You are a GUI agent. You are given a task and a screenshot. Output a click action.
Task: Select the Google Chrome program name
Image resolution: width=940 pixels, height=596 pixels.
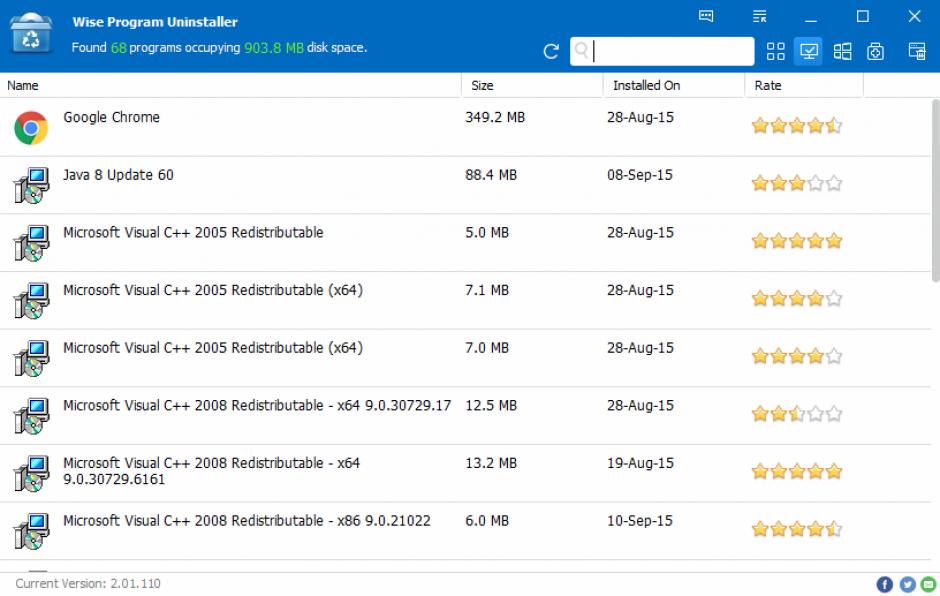pos(112,118)
